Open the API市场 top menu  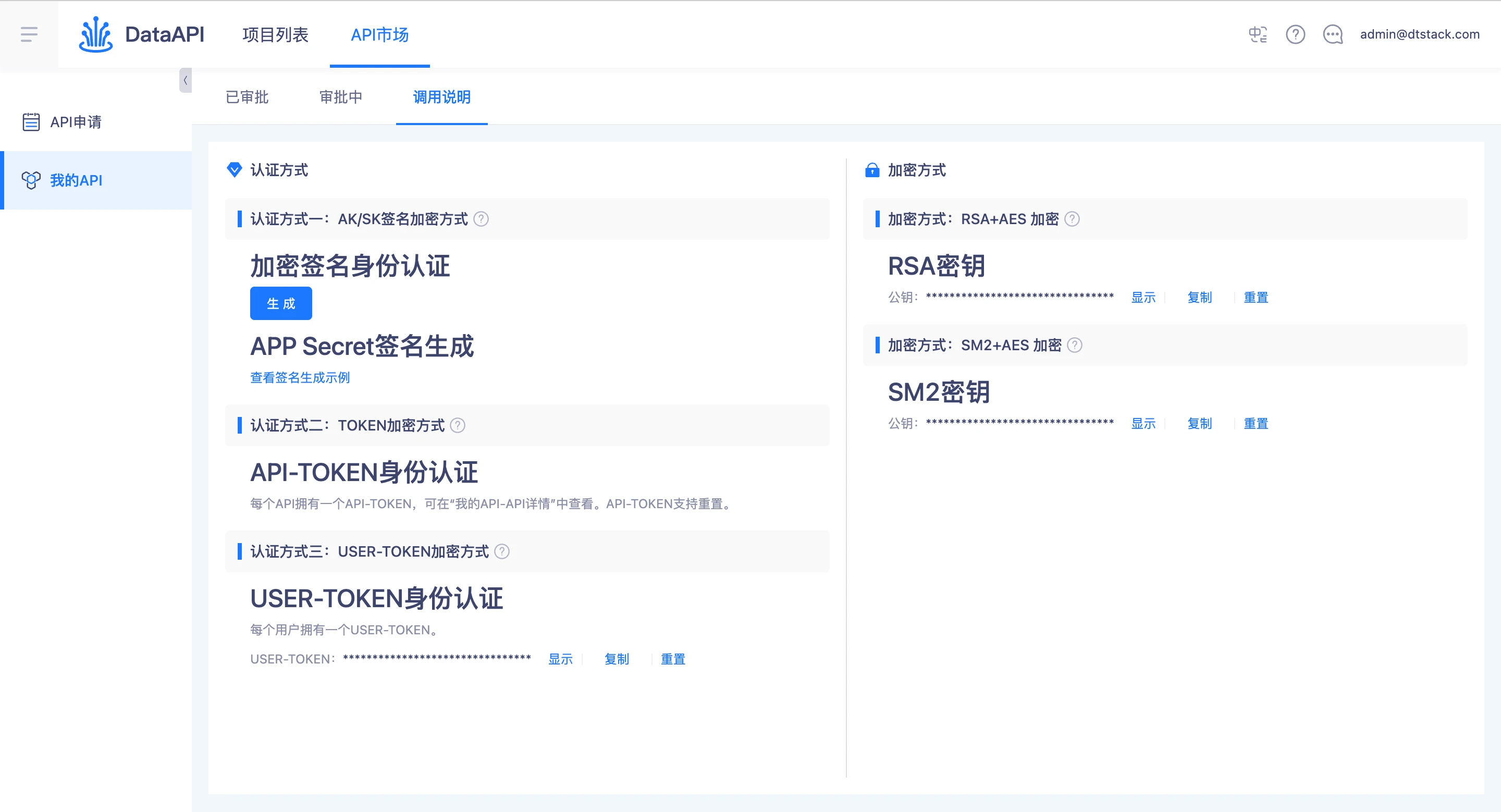pyautogui.click(x=380, y=34)
